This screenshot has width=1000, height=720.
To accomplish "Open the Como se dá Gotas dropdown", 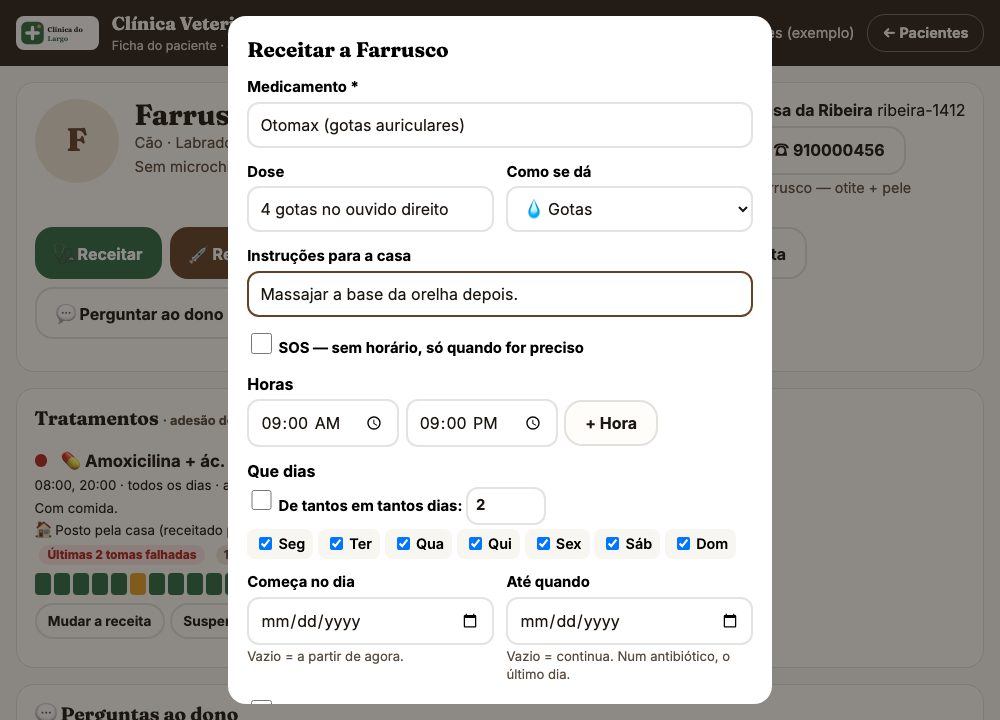I will (629, 209).
